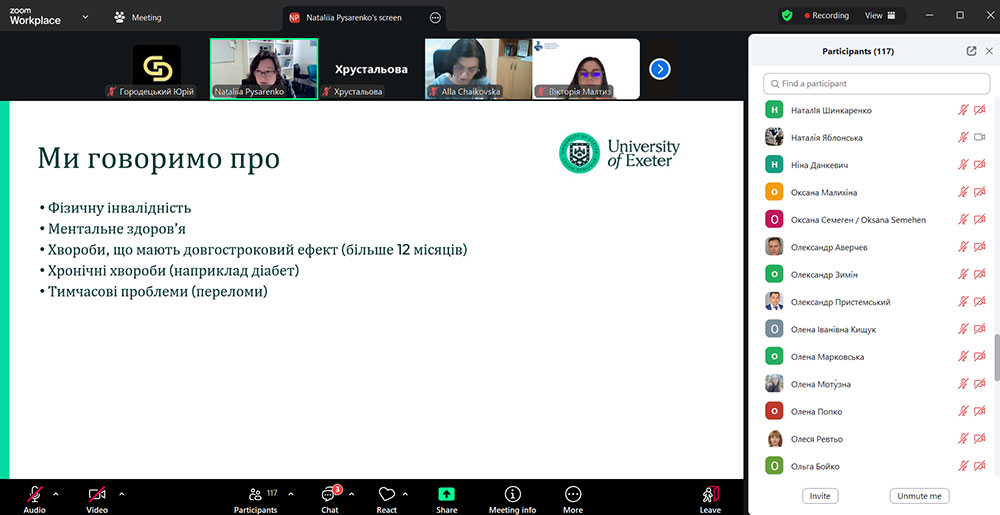Viewport: 1000px width, 515px height.
Task: Start camera with the Video button
Action: click(x=97, y=496)
